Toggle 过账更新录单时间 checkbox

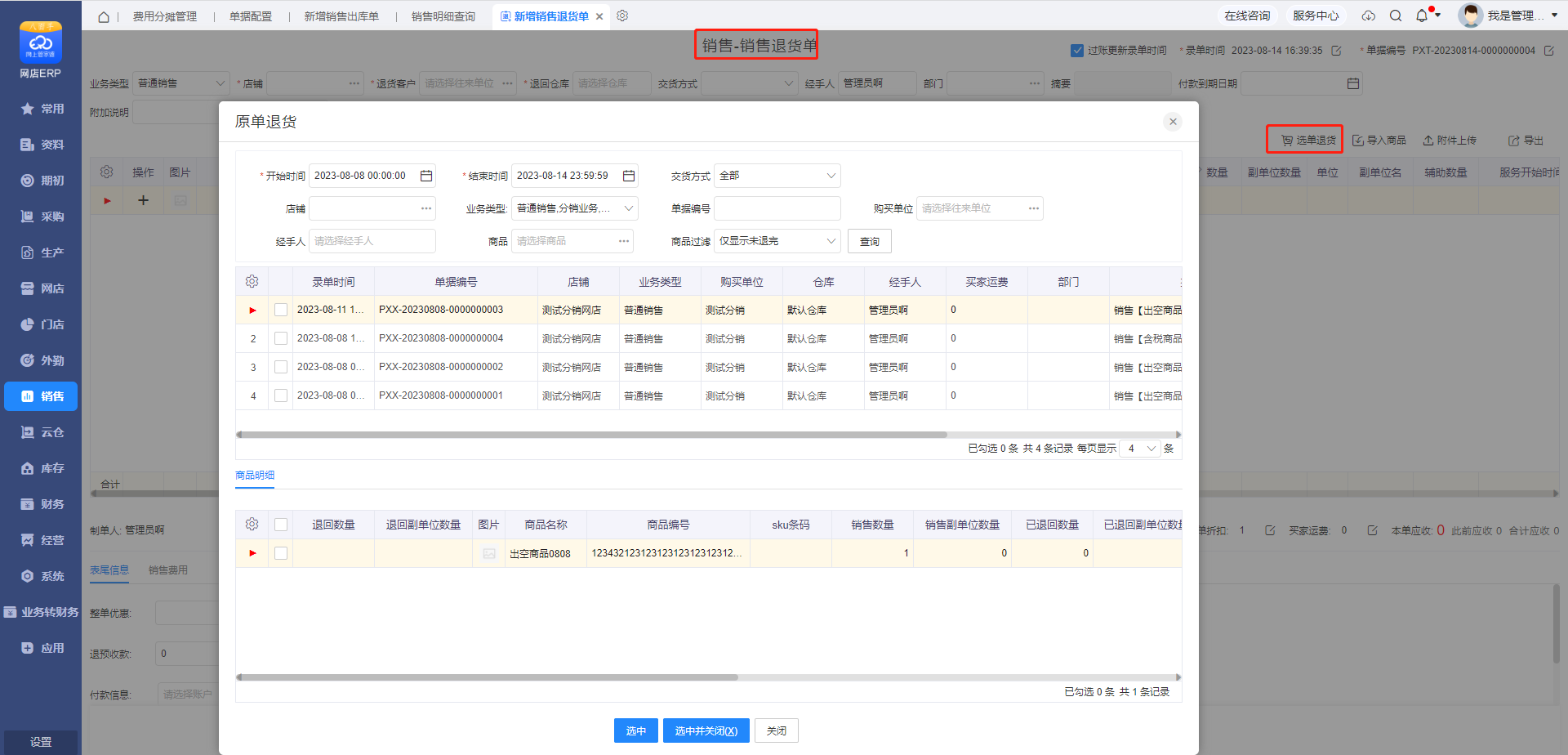(x=1077, y=51)
